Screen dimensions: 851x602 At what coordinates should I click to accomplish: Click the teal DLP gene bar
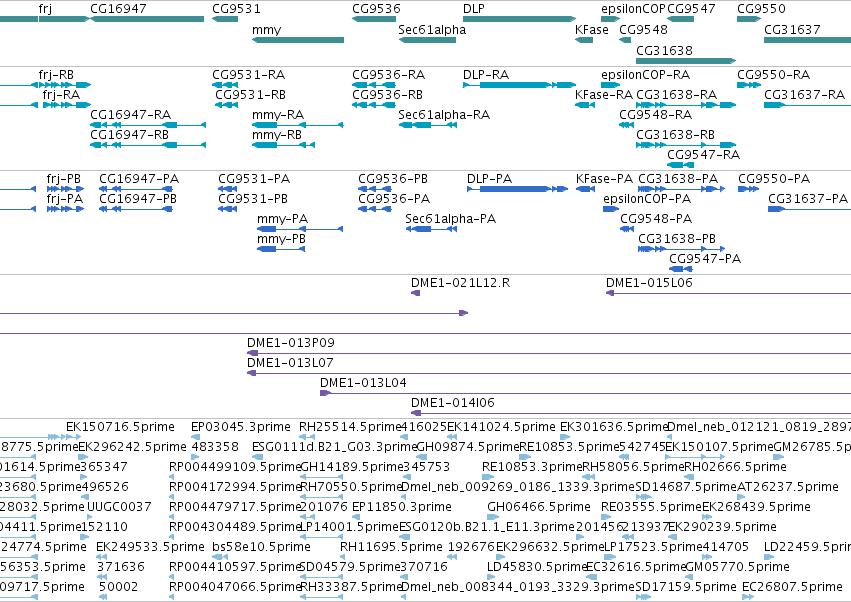519,19
